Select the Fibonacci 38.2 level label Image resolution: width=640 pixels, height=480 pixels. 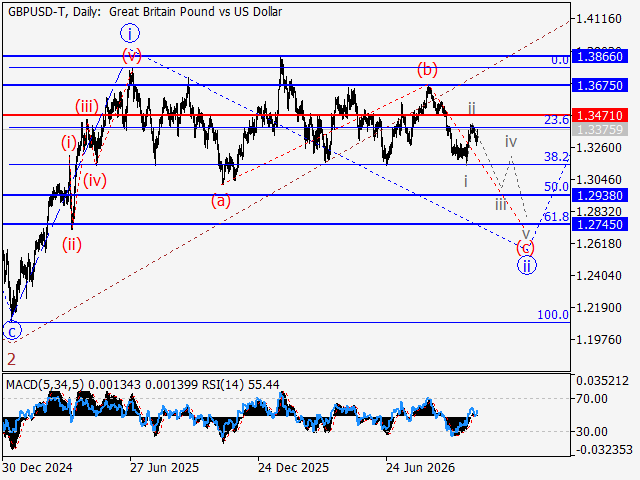click(x=556, y=156)
